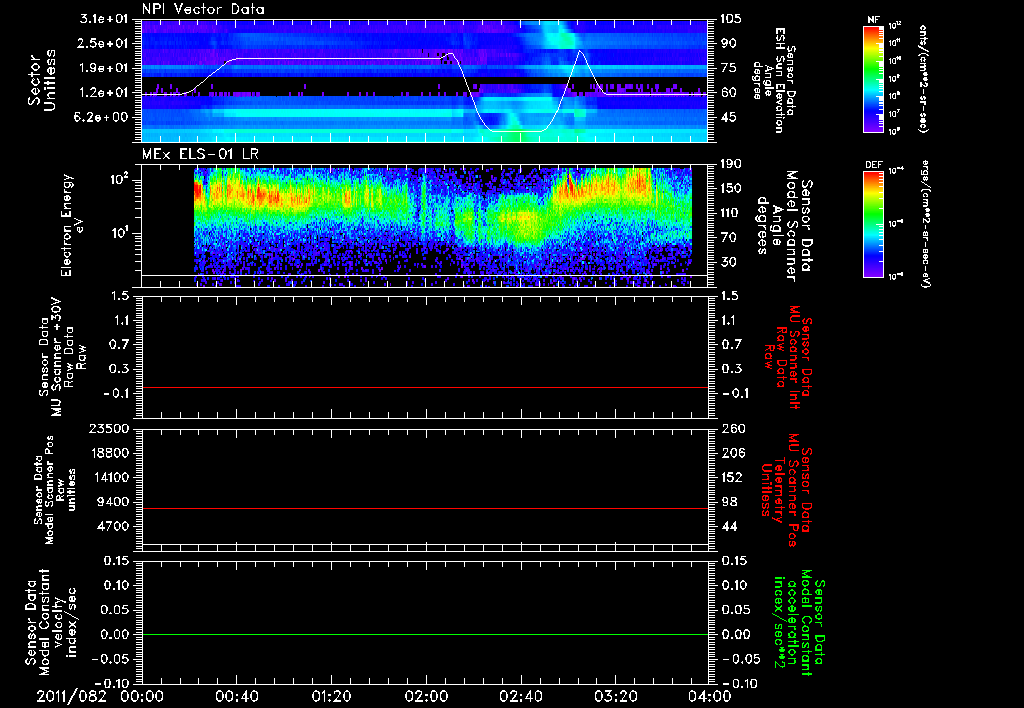
Task: Click the '110' scanner angle tick value
Action: (x=731, y=213)
